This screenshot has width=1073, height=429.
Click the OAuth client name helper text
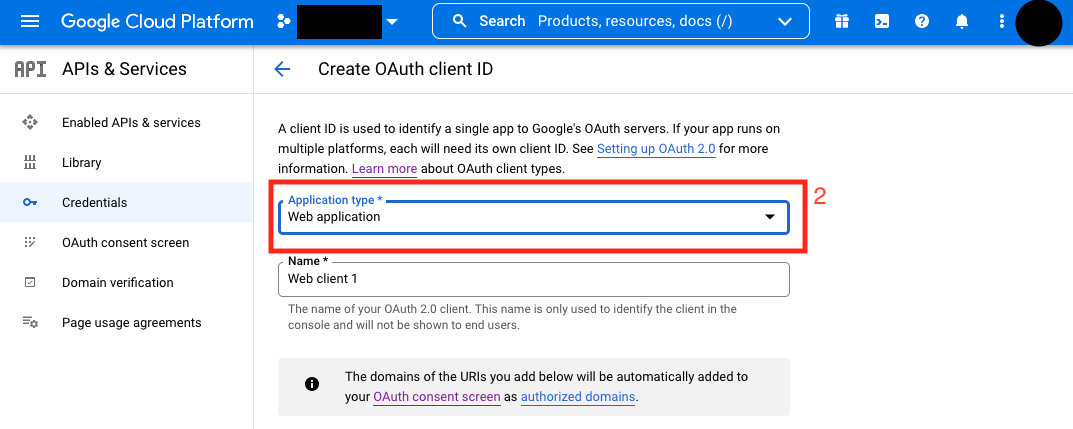513,317
